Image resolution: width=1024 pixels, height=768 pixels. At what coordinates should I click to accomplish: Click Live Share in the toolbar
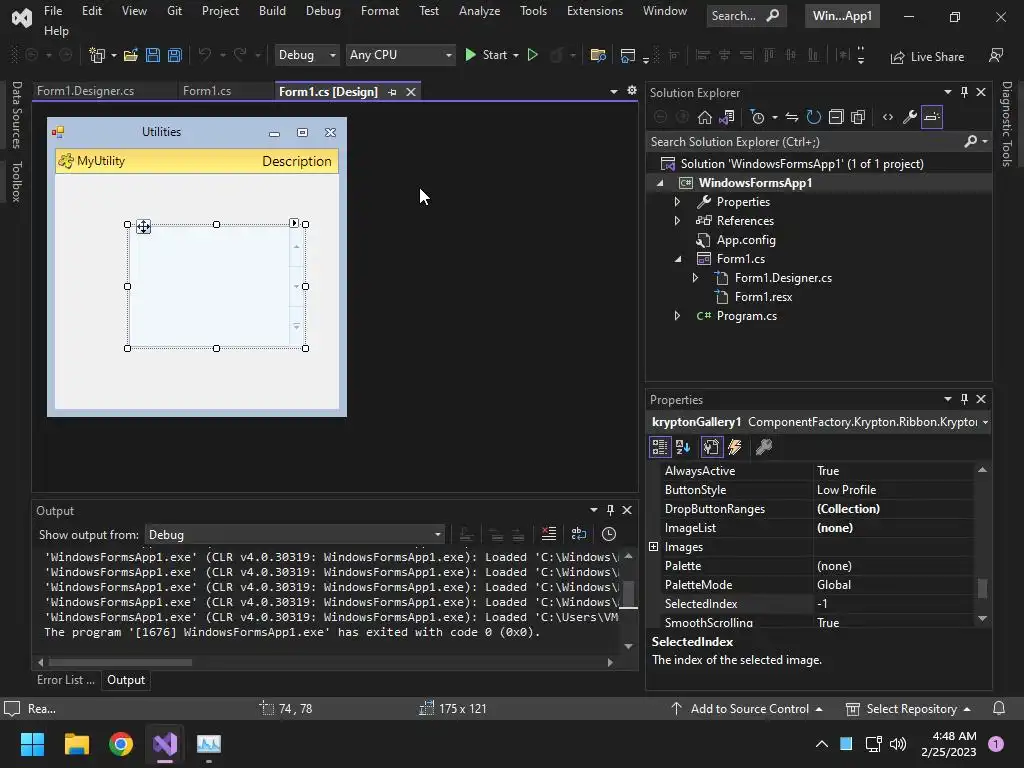pyautogui.click(x=927, y=57)
